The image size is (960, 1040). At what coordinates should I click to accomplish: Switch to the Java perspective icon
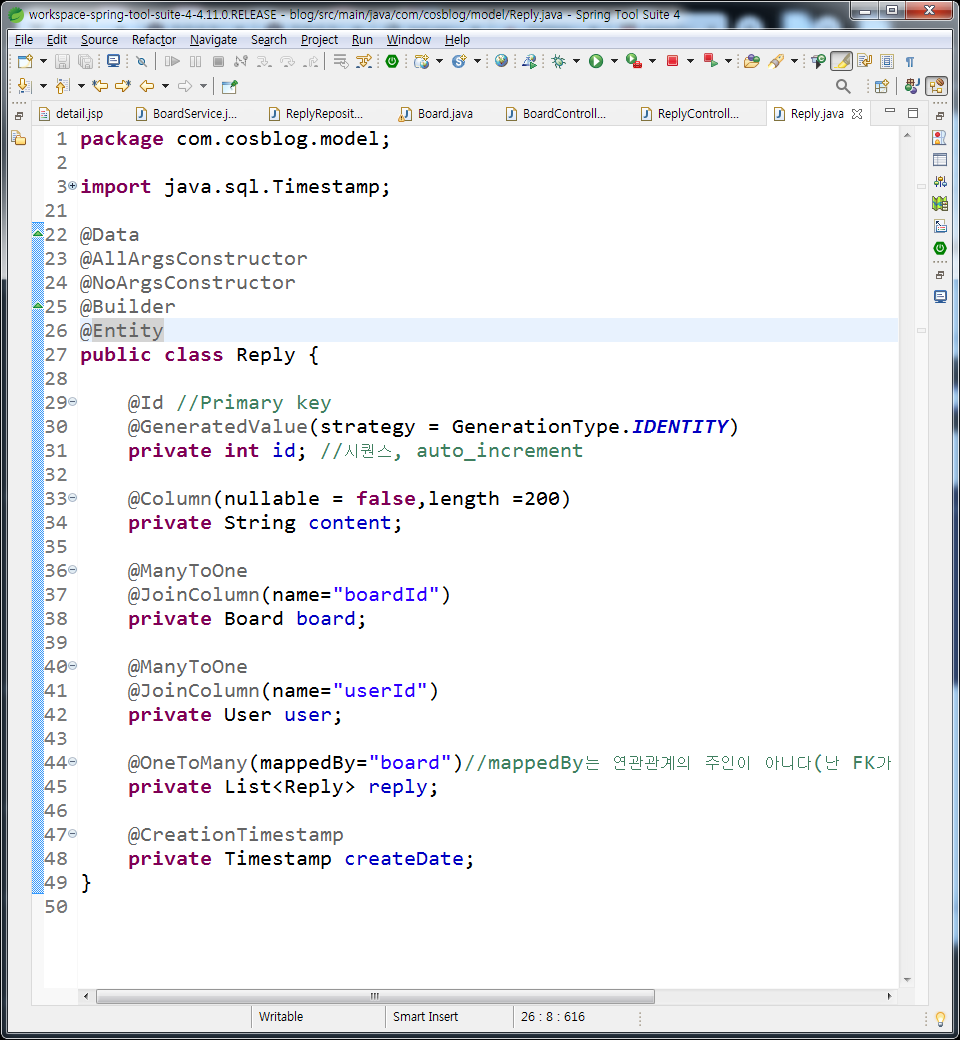[x=912, y=86]
